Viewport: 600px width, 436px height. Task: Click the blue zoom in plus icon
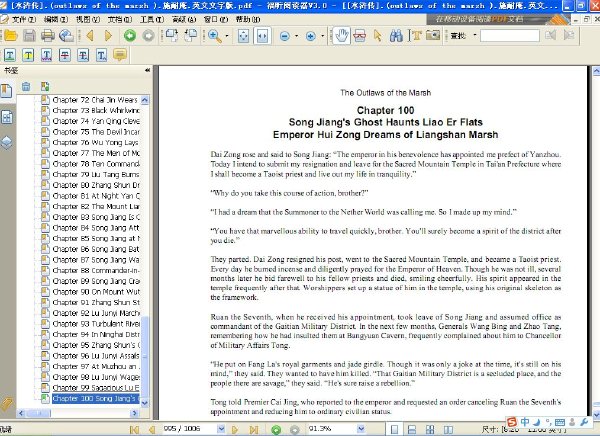[x=310, y=36]
